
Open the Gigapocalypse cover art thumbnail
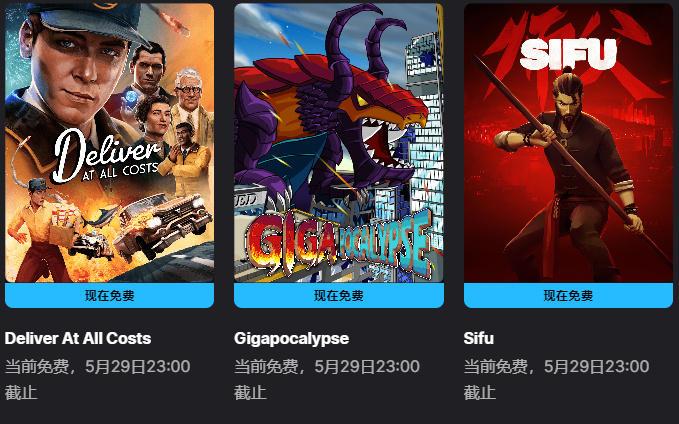tap(339, 143)
